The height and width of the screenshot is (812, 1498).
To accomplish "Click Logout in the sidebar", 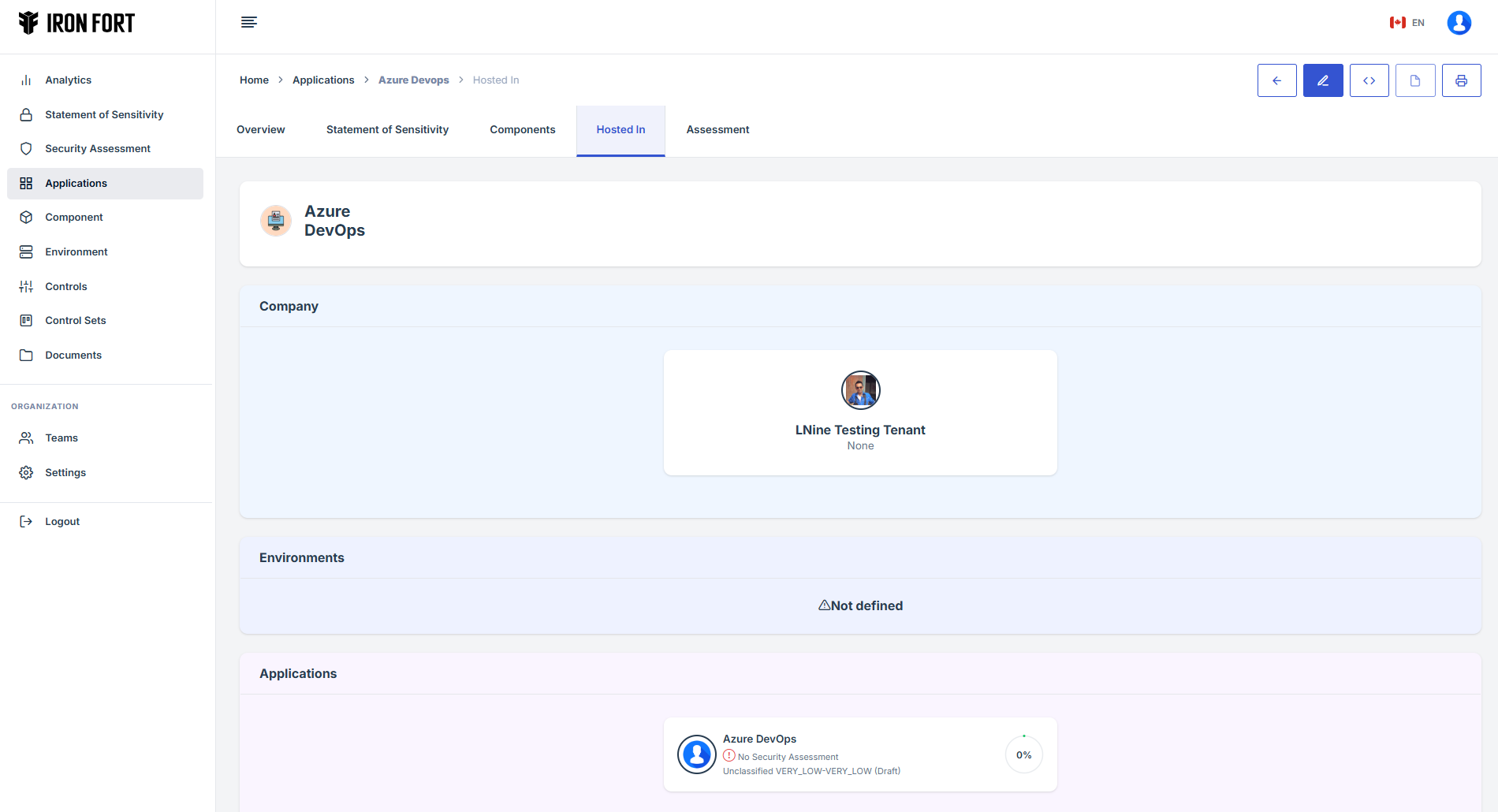I will point(62,522).
